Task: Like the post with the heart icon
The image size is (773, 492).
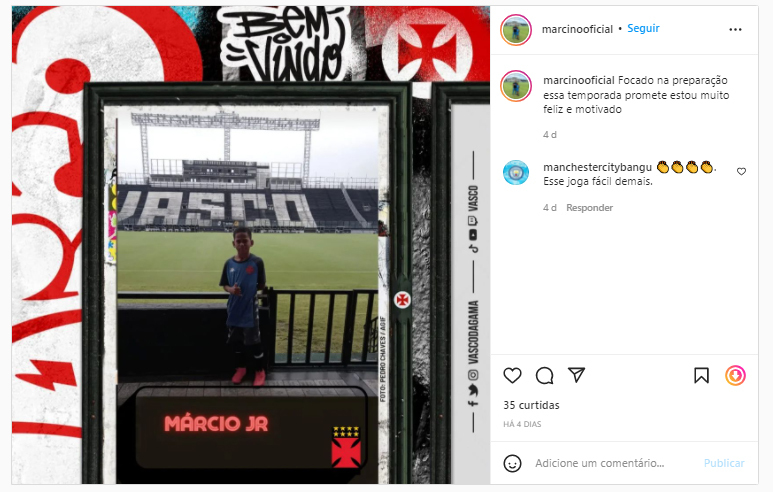Action: point(512,376)
